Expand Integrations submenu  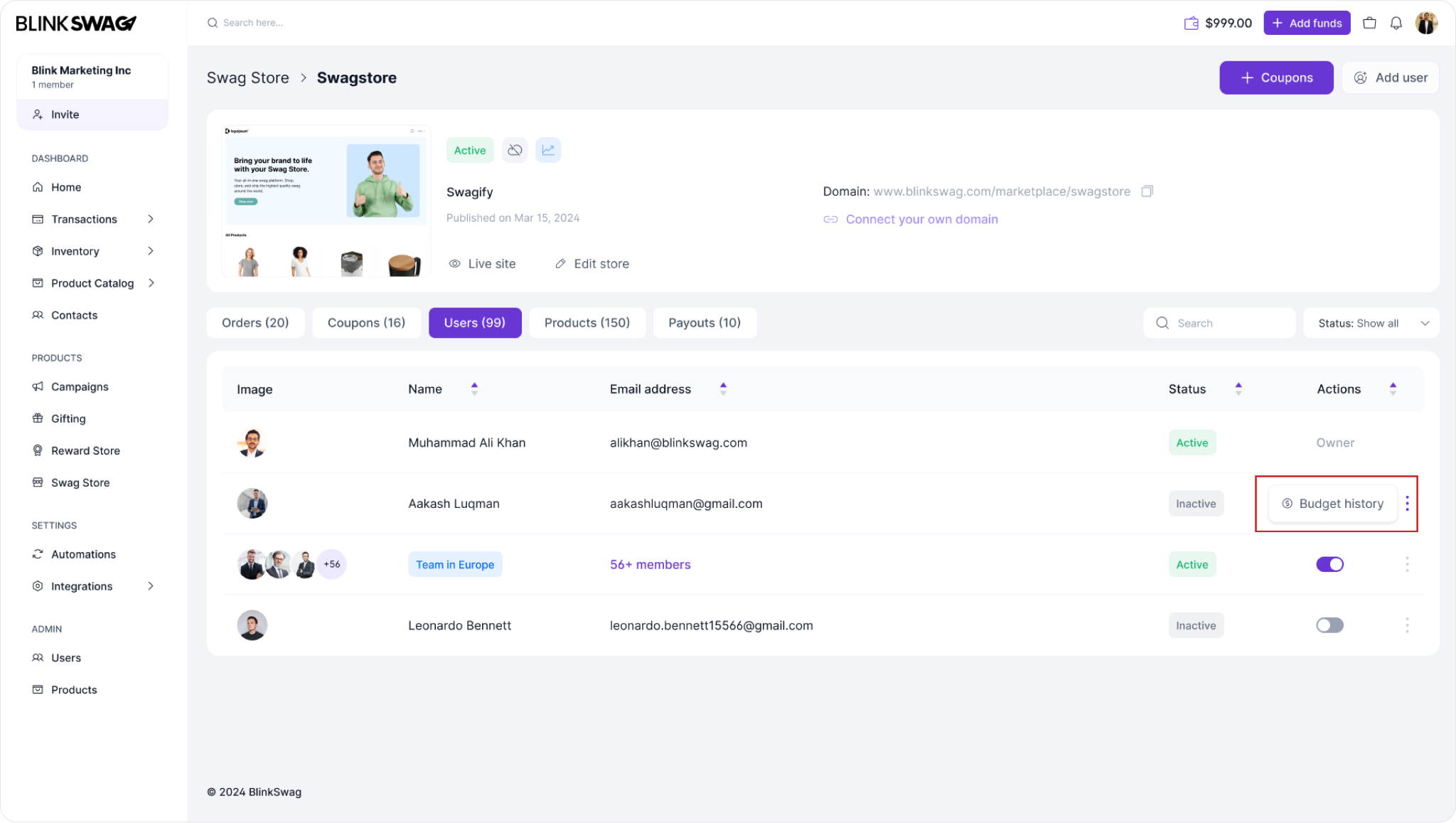coord(151,586)
